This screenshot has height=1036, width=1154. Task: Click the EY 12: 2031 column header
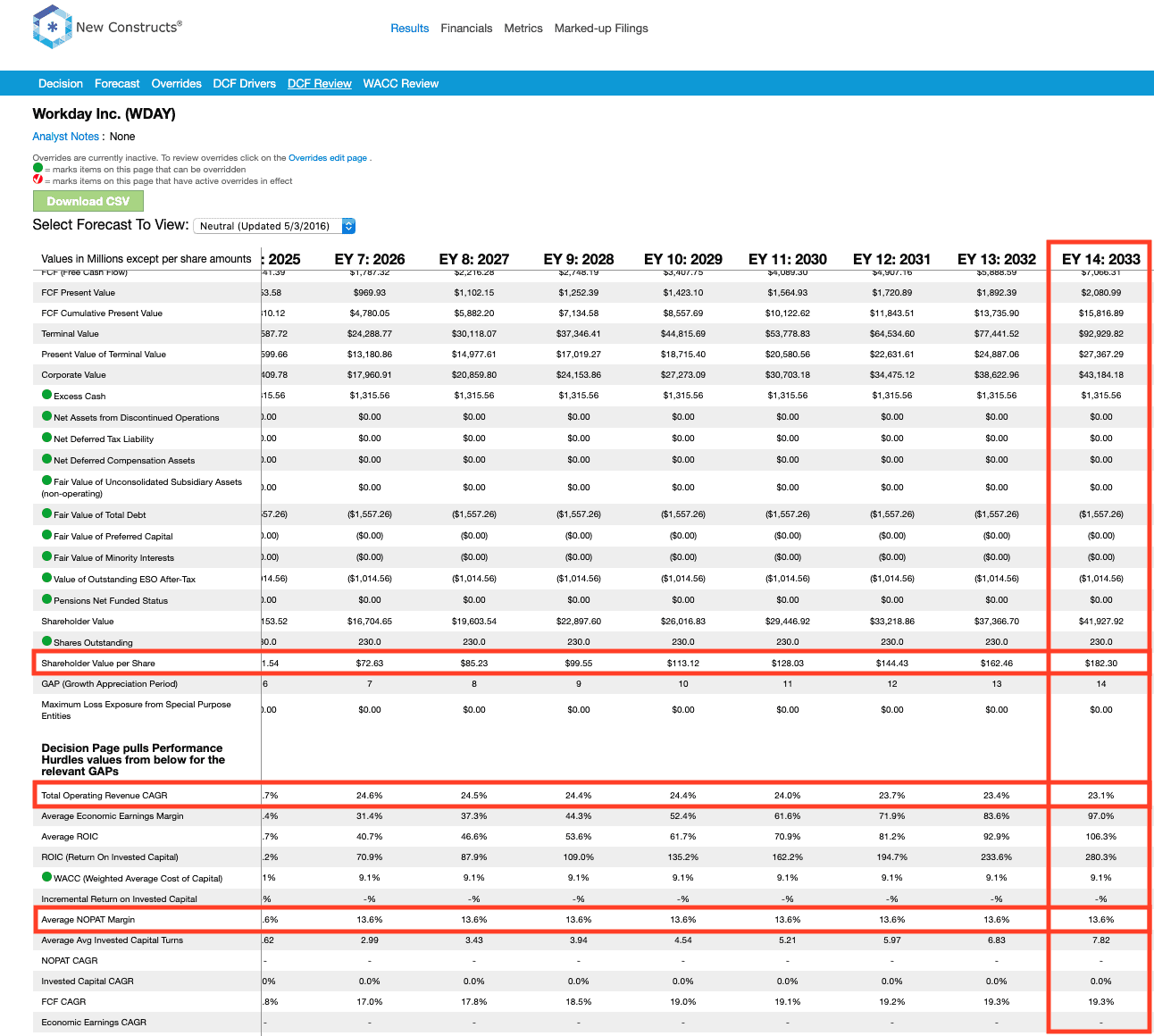[x=892, y=259]
